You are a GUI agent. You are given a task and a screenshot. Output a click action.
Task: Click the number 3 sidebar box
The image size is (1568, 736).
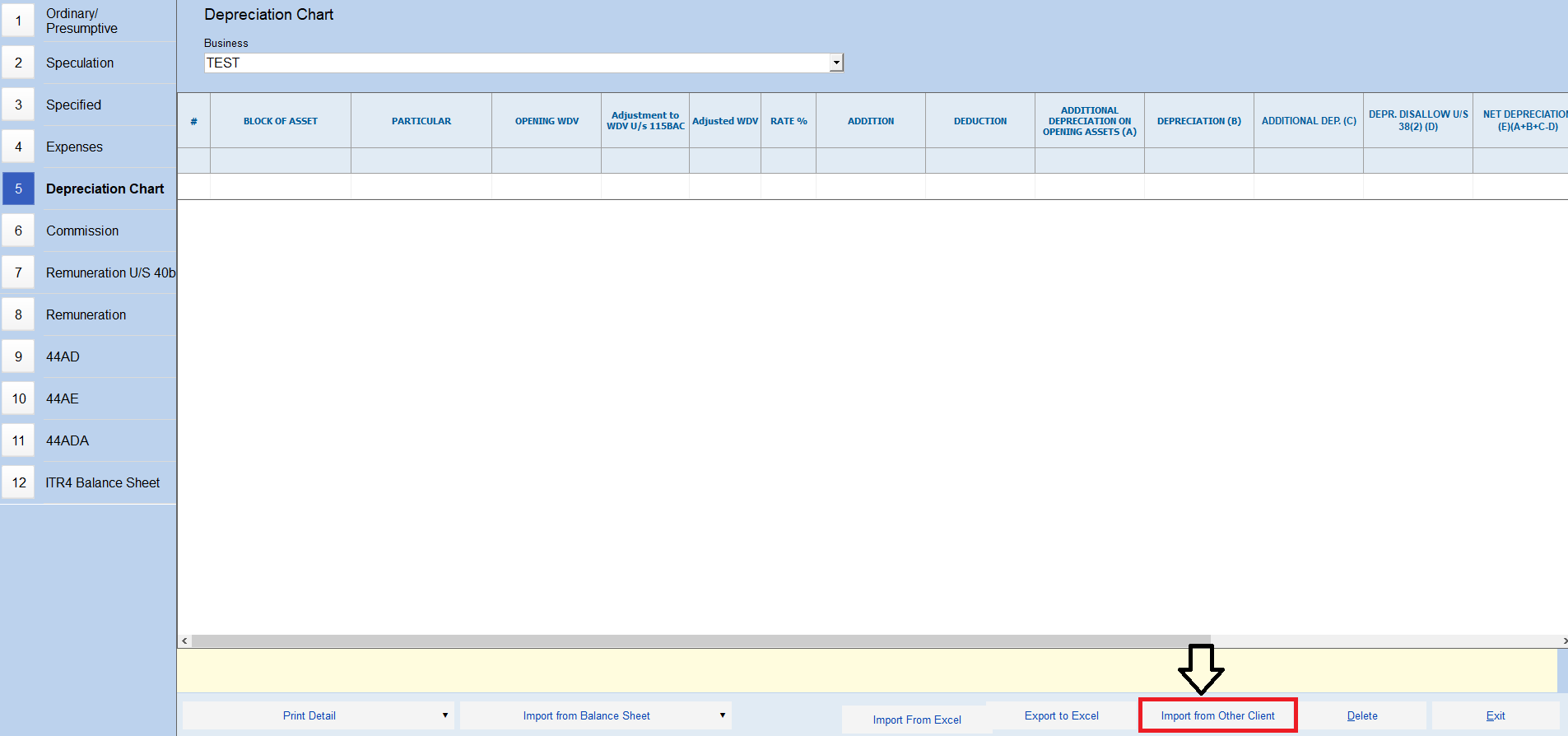pyautogui.click(x=18, y=105)
